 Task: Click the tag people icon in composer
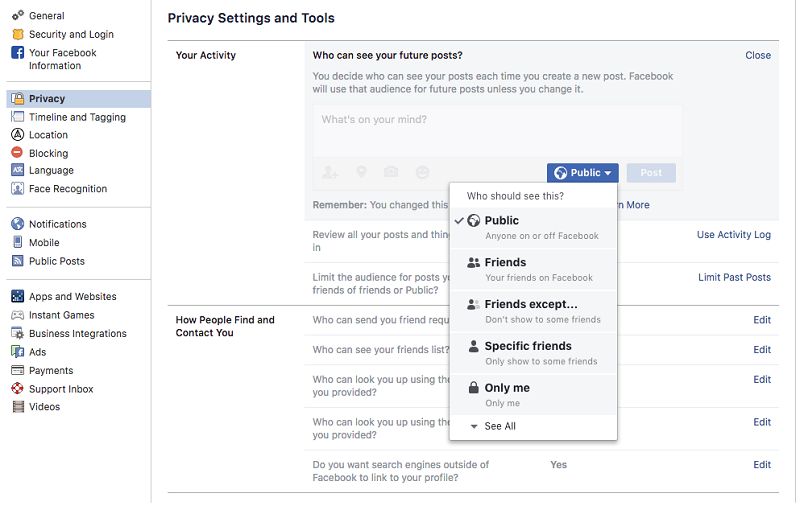pyautogui.click(x=330, y=173)
